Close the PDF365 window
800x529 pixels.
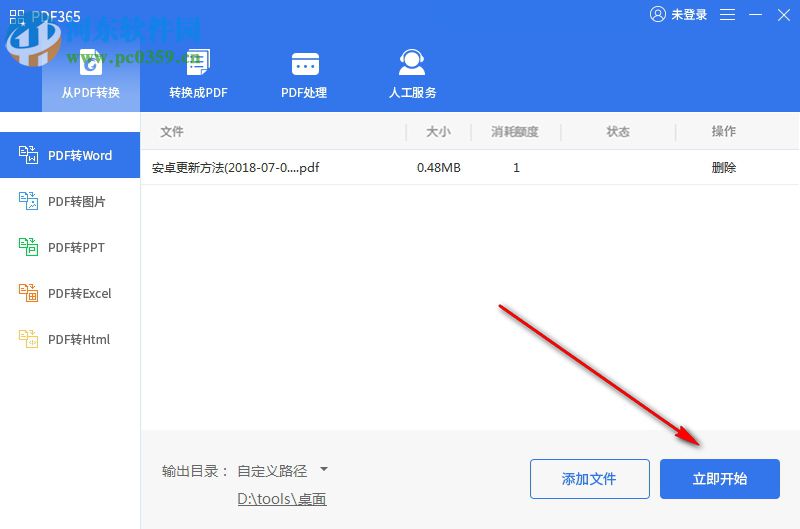[784, 15]
